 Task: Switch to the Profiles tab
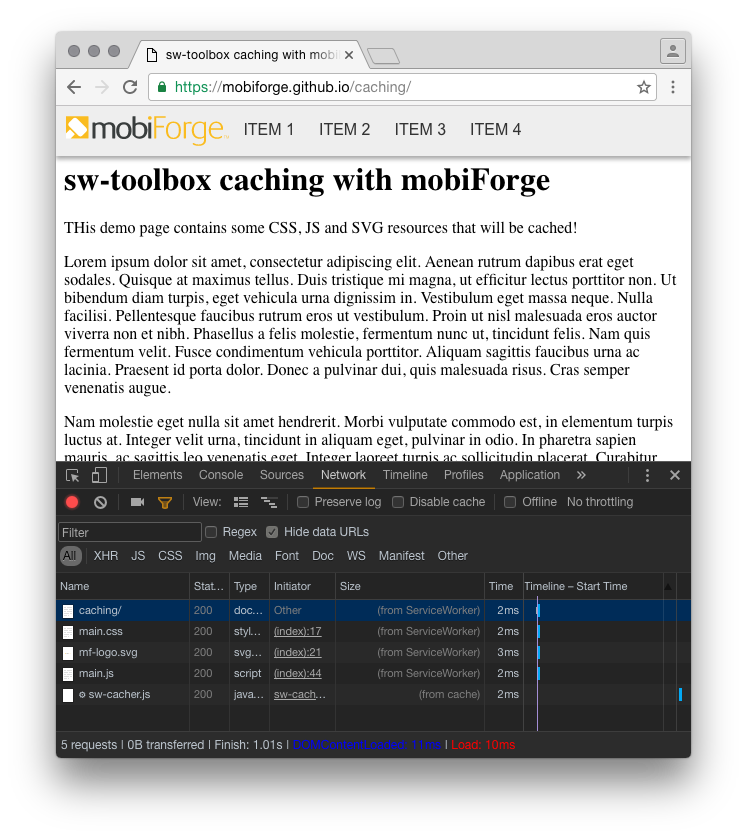tap(464, 475)
